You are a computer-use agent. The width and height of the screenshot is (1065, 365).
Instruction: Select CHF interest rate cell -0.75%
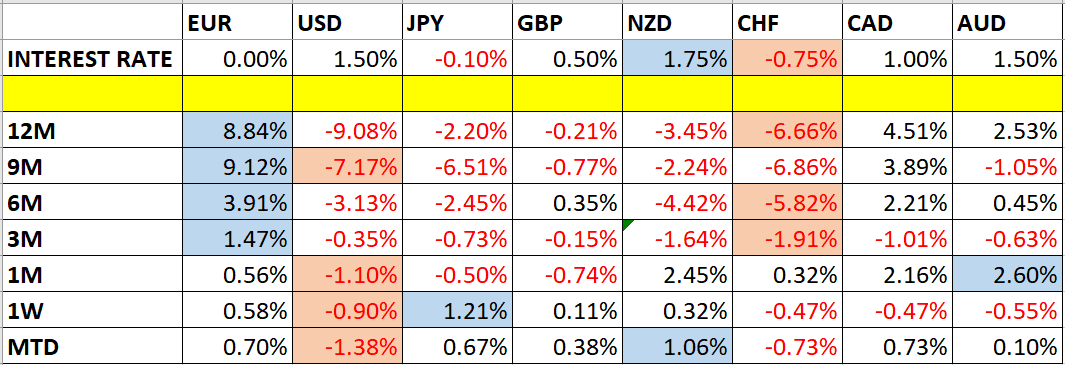pyautogui.click(x=788, y=59)
